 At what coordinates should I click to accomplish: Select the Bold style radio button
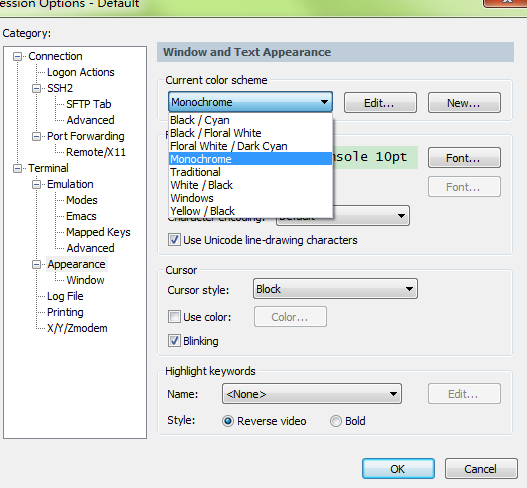pyautogui.click(x=335, y=421)
